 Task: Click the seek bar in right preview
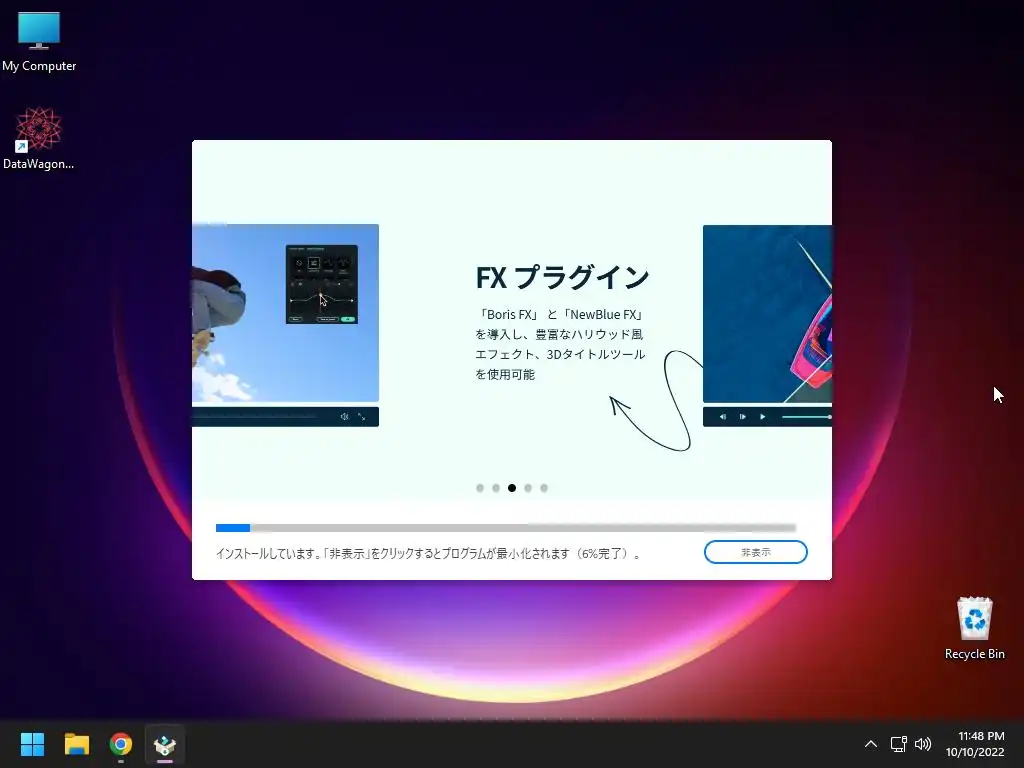(x=807, y=417)
